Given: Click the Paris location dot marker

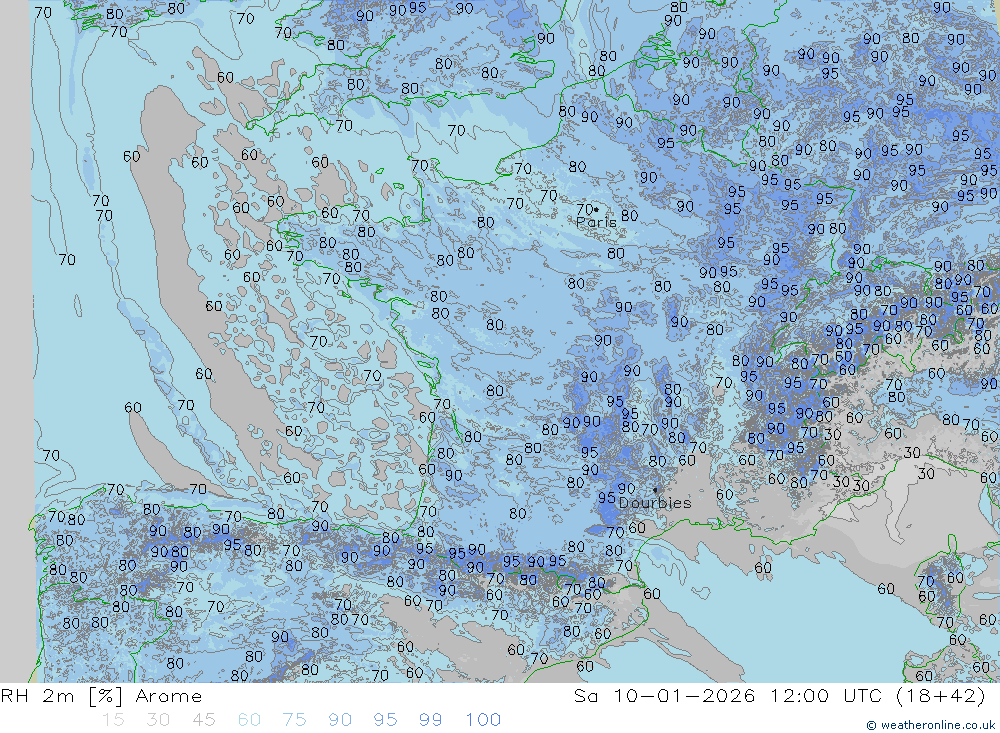Looking at the screenshot, I should click(596, 209).
